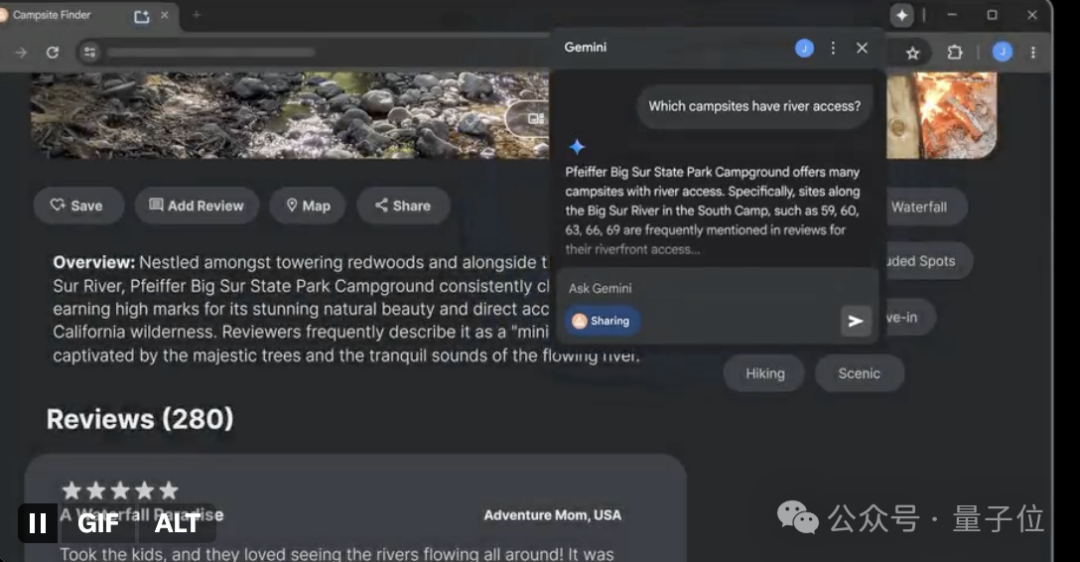This screenshot has width=1080, height=562.
Task: Share this campground
Action: coord(403,205)
